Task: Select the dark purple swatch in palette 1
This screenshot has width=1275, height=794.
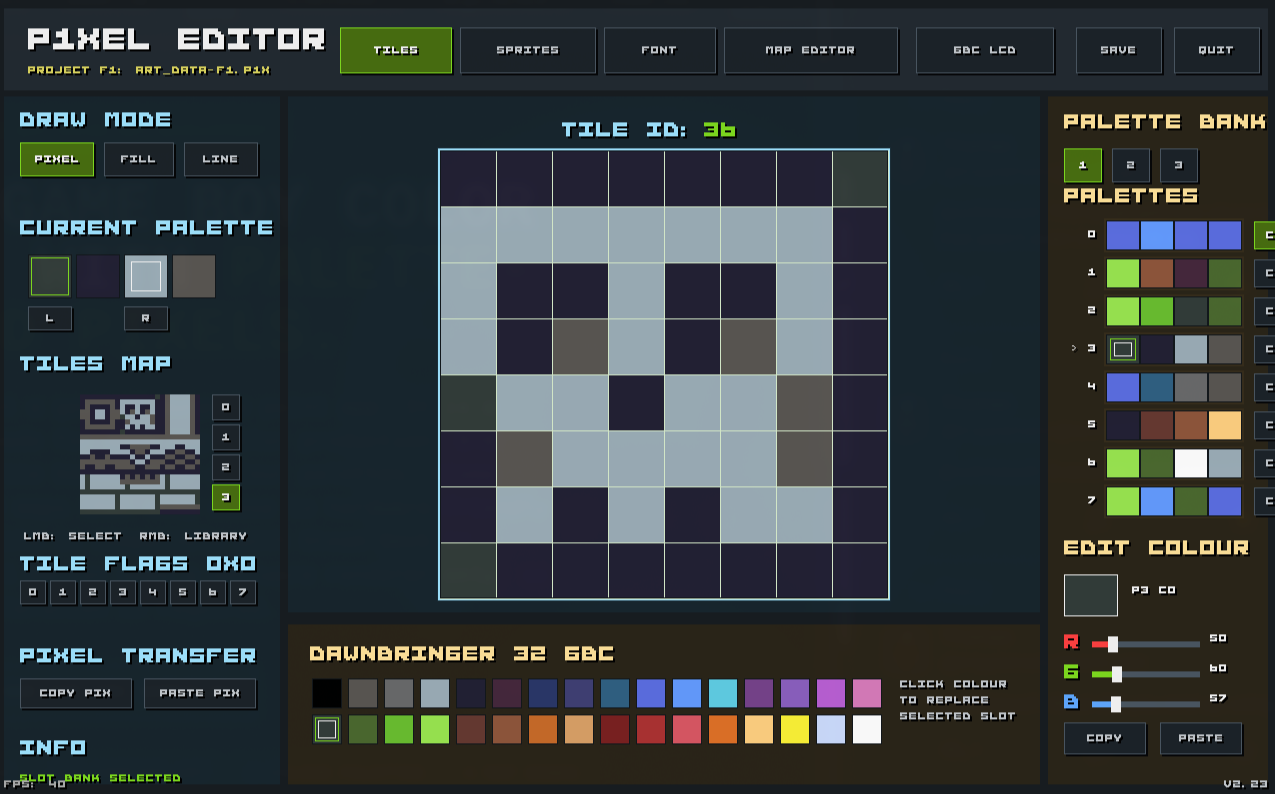Action: [1191, 273]
